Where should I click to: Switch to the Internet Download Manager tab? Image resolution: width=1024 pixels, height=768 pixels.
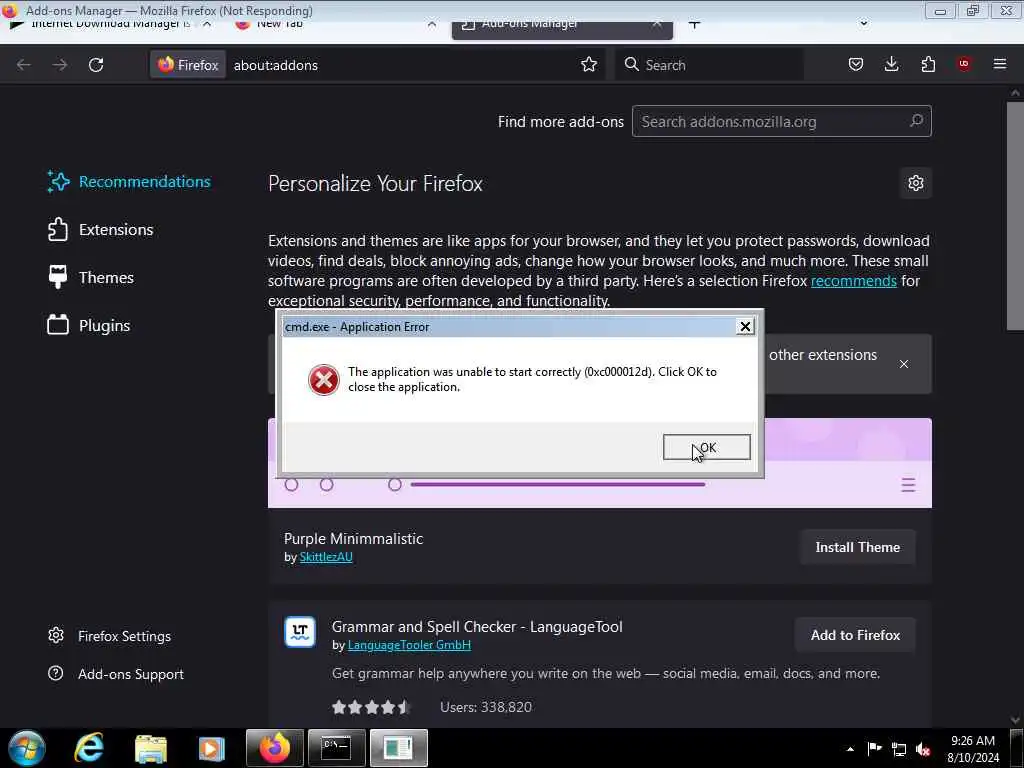click(x=110, y=25)
